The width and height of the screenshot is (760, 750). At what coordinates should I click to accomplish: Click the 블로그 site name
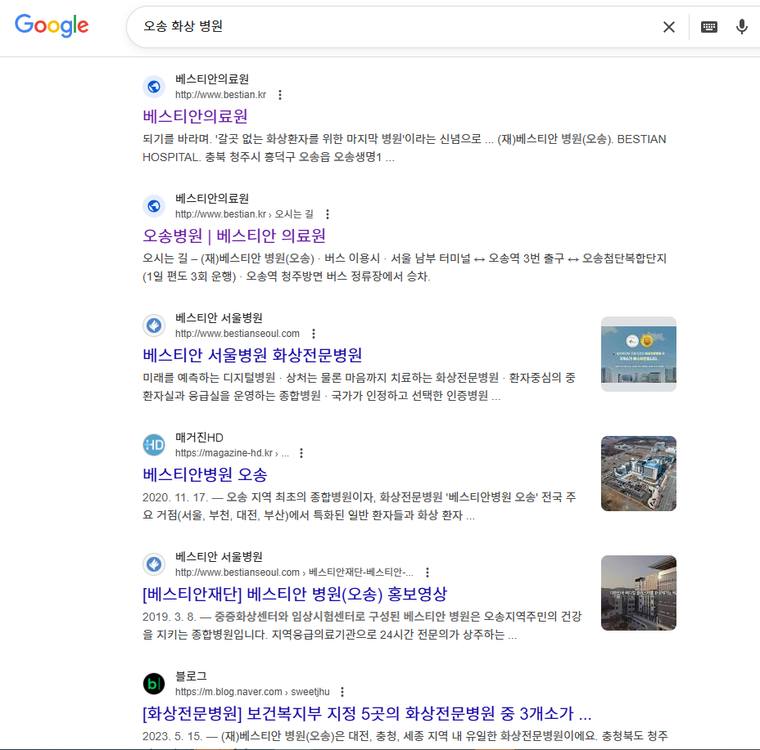point(191,676)
